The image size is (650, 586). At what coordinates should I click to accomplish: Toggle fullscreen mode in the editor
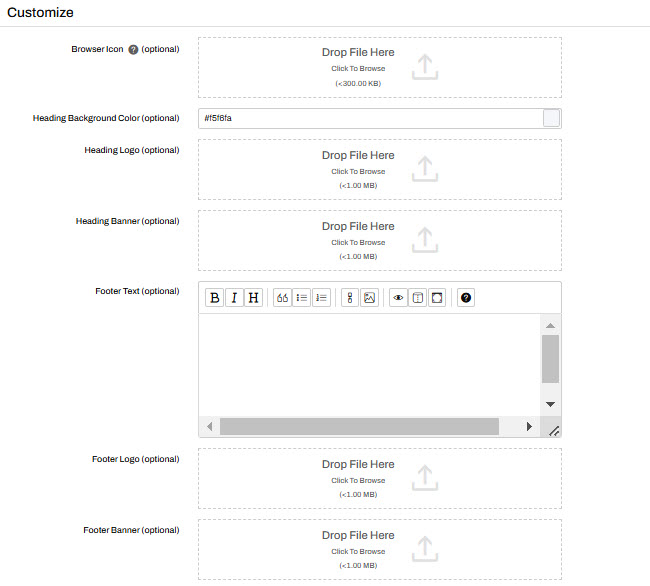pos(437,298)
